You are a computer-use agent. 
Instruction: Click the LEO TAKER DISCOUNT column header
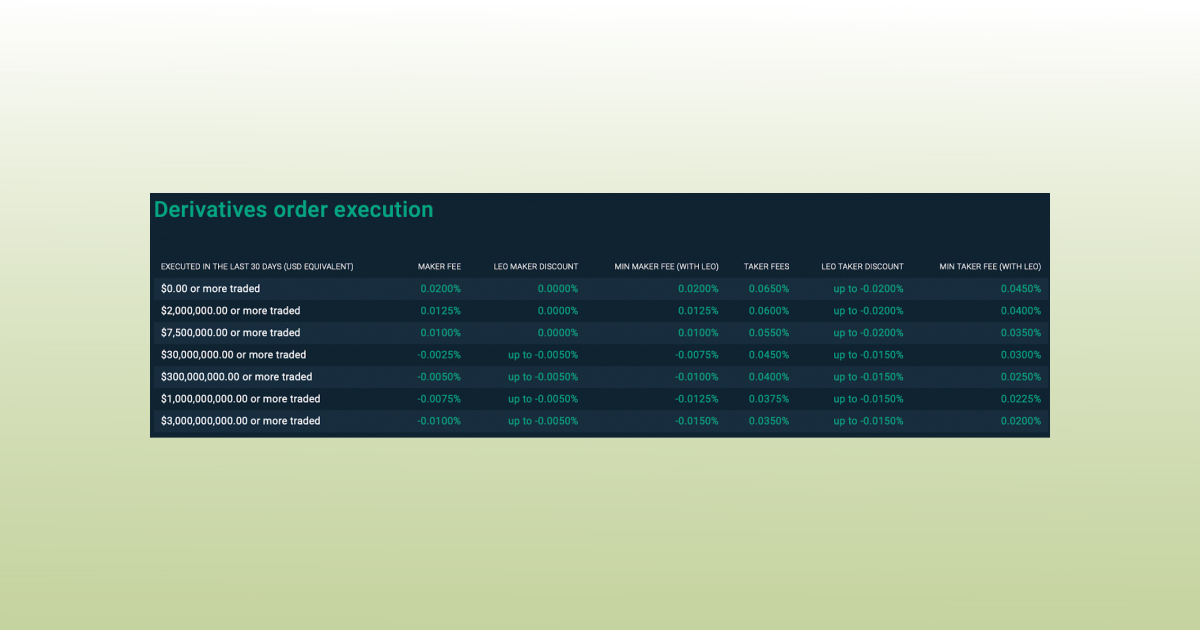[862, 266]
